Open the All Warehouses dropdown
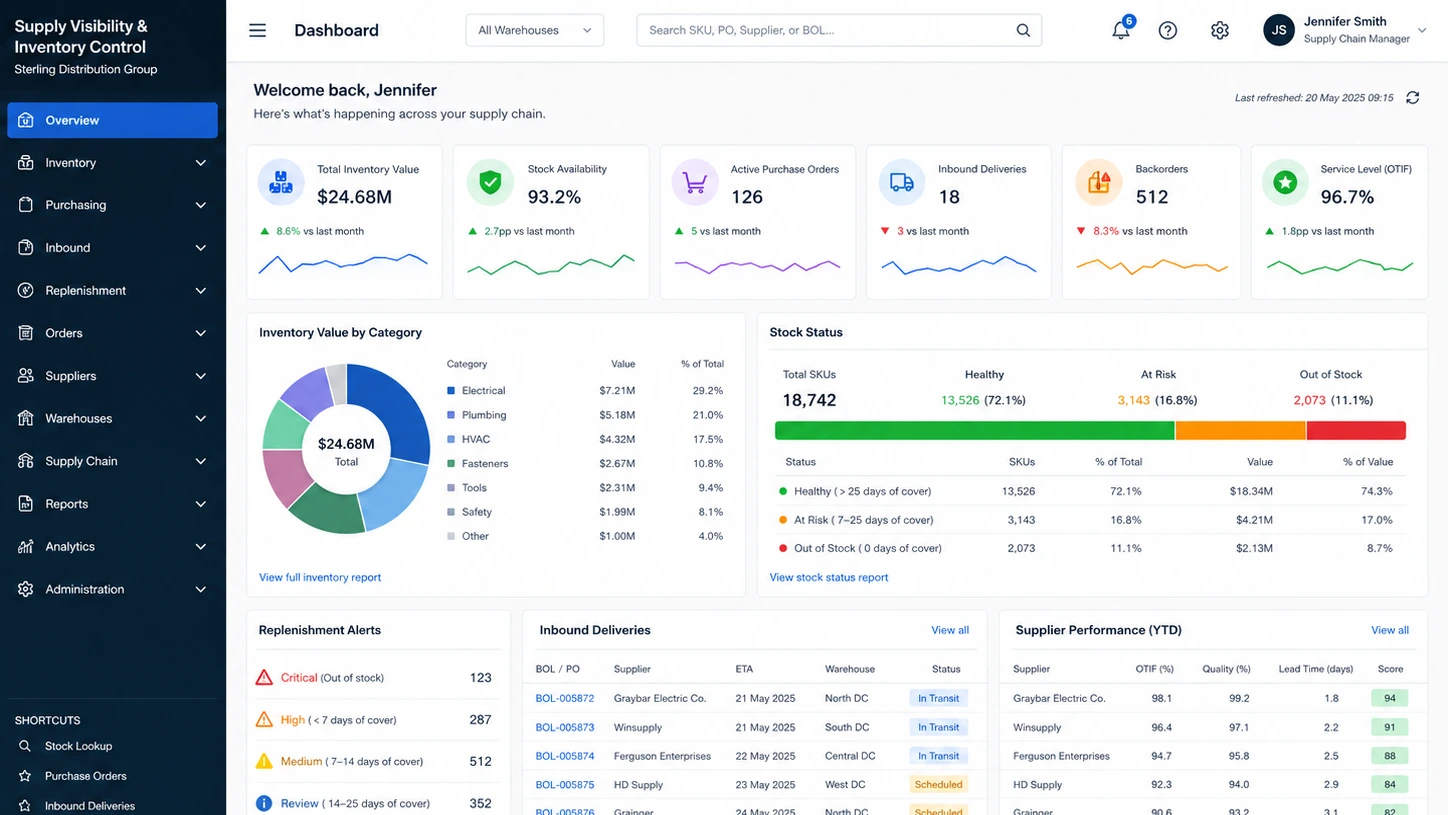 [535, 30]
